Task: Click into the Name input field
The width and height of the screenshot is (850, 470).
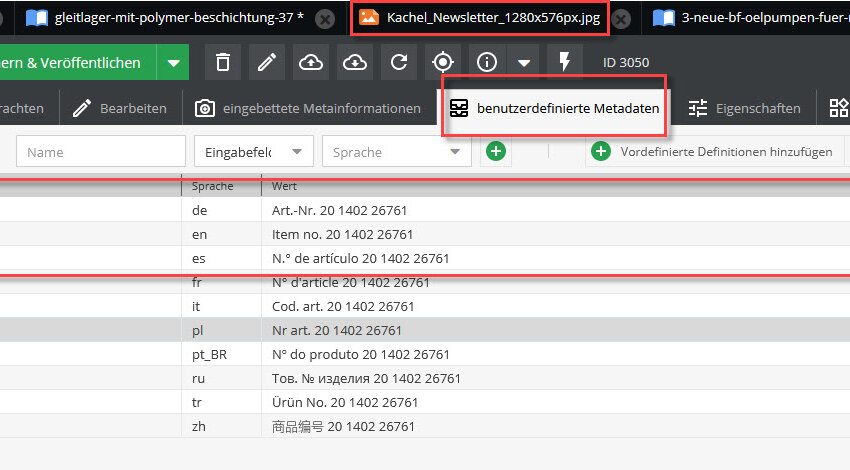Action: [101, 152]
